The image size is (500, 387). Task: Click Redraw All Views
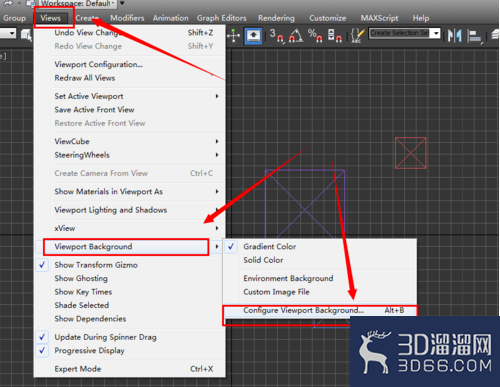[x=130, y=78]
